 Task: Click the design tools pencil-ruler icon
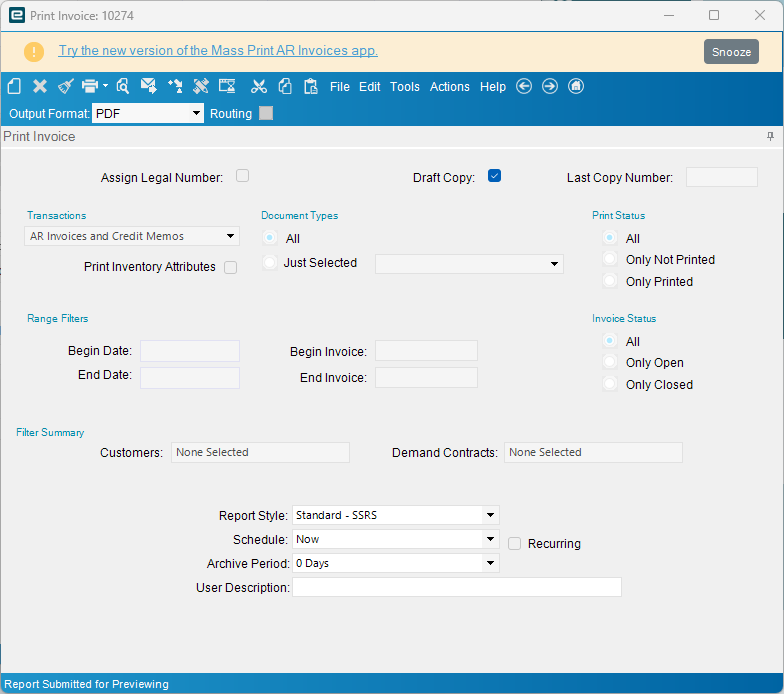201,86
